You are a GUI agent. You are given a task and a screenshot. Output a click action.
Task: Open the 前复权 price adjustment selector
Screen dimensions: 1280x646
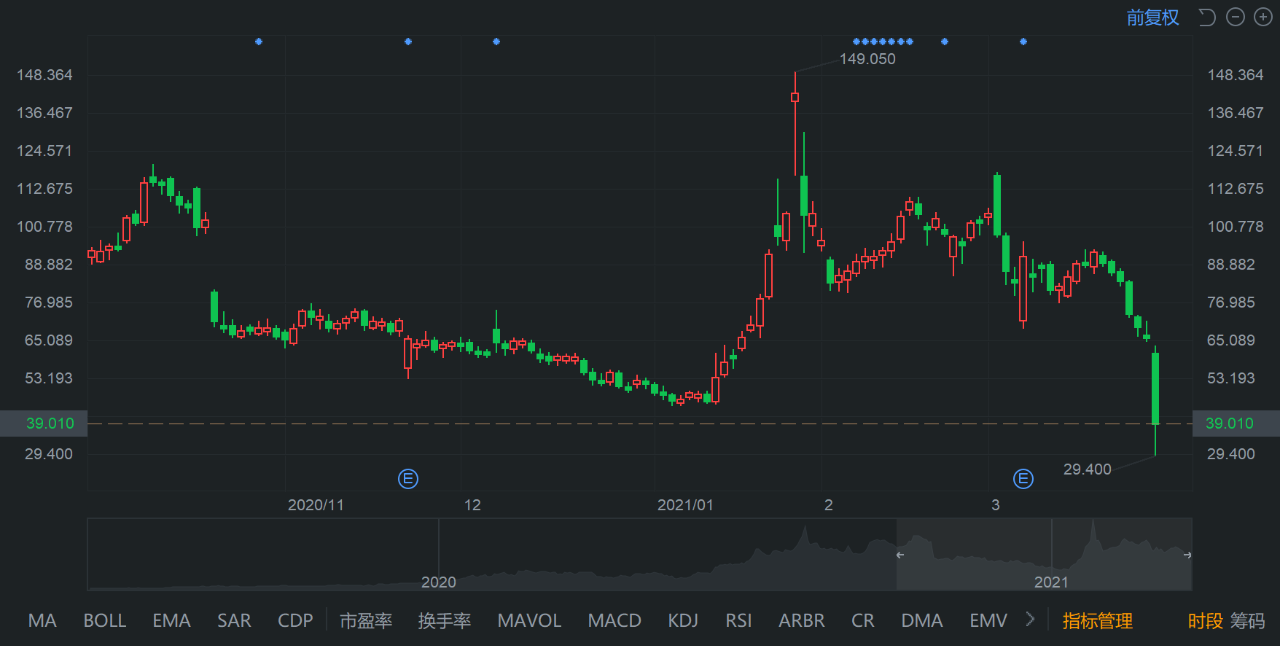pyautogui.click(x=1152, y=17)
